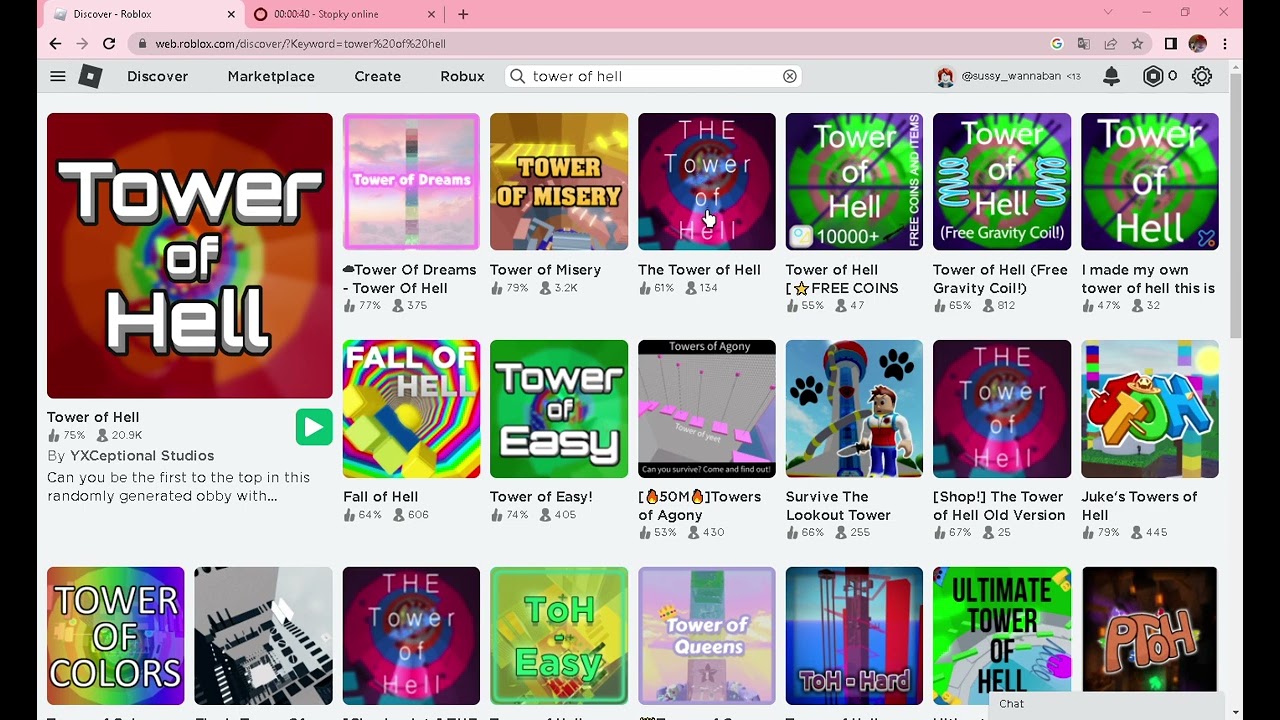Open the Tower of Misery thumbnail

[x=559, y=181]
